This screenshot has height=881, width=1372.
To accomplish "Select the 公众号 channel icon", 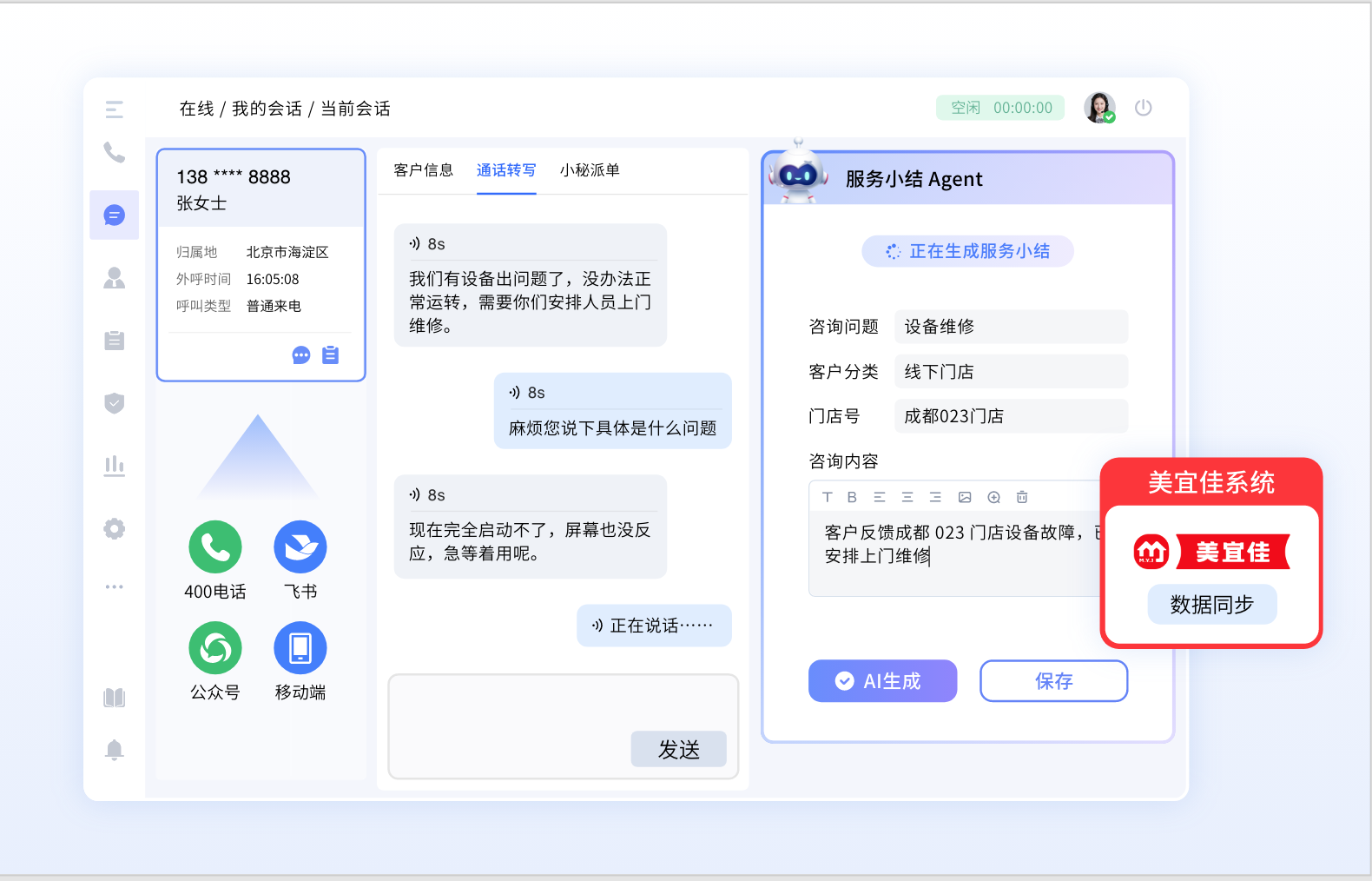I will 215,648.
